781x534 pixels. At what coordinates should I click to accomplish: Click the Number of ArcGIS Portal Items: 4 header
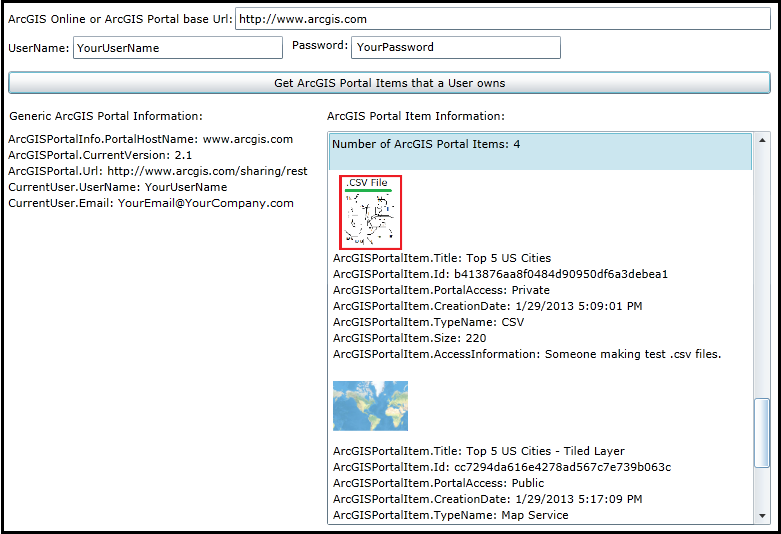click(x=540, y=151)
